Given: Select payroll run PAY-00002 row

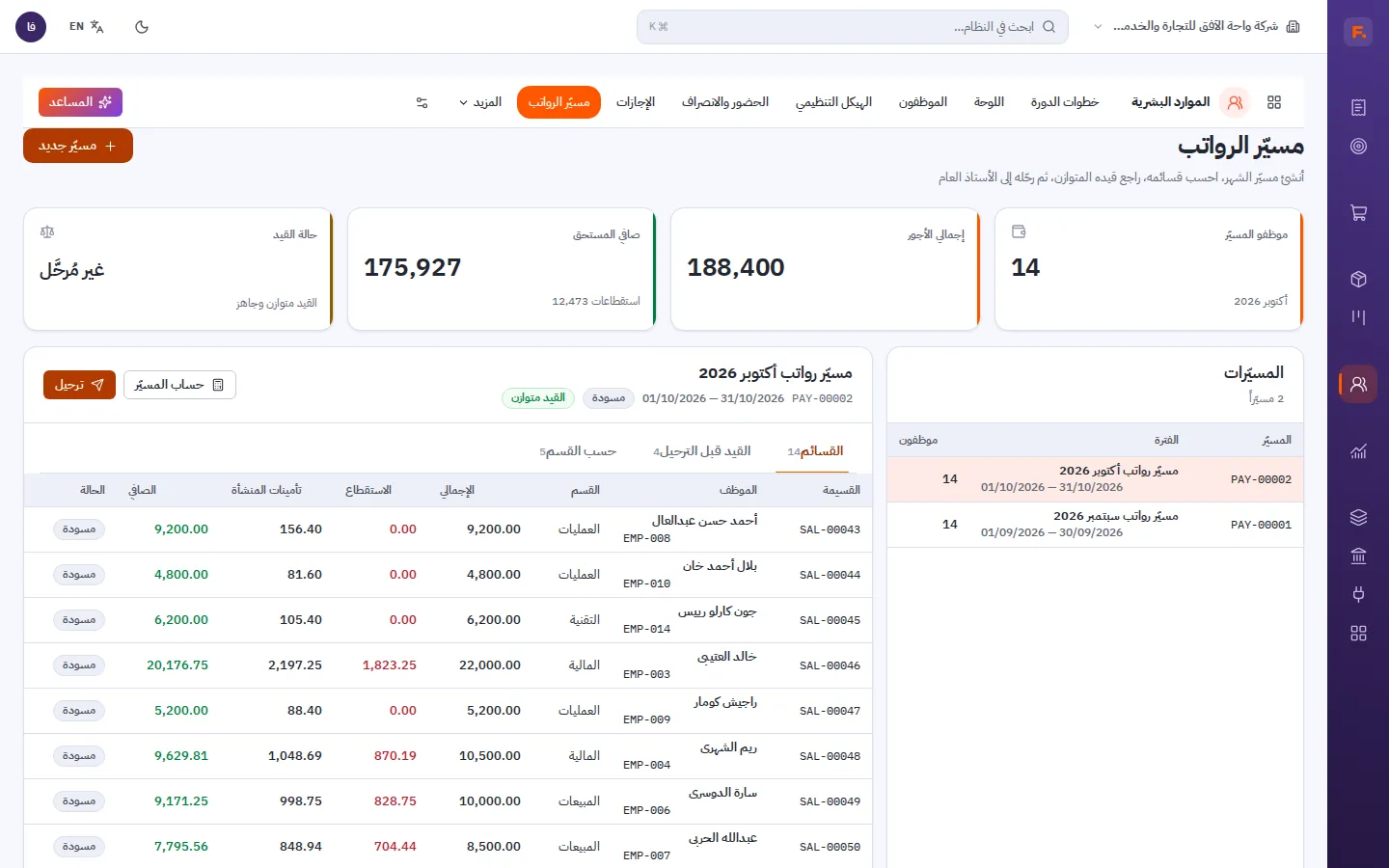Looking at the screenshot, I should [x=1095, y=479].
